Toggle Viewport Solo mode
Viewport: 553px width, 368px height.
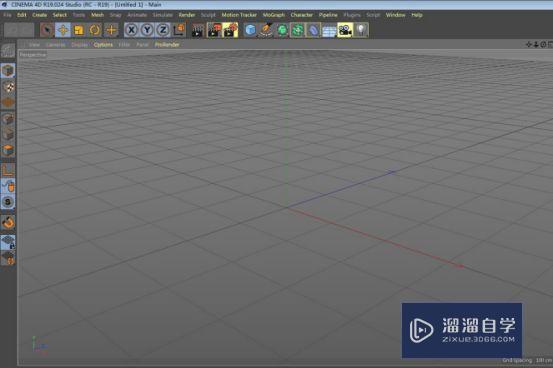click(x=8, y=202)
